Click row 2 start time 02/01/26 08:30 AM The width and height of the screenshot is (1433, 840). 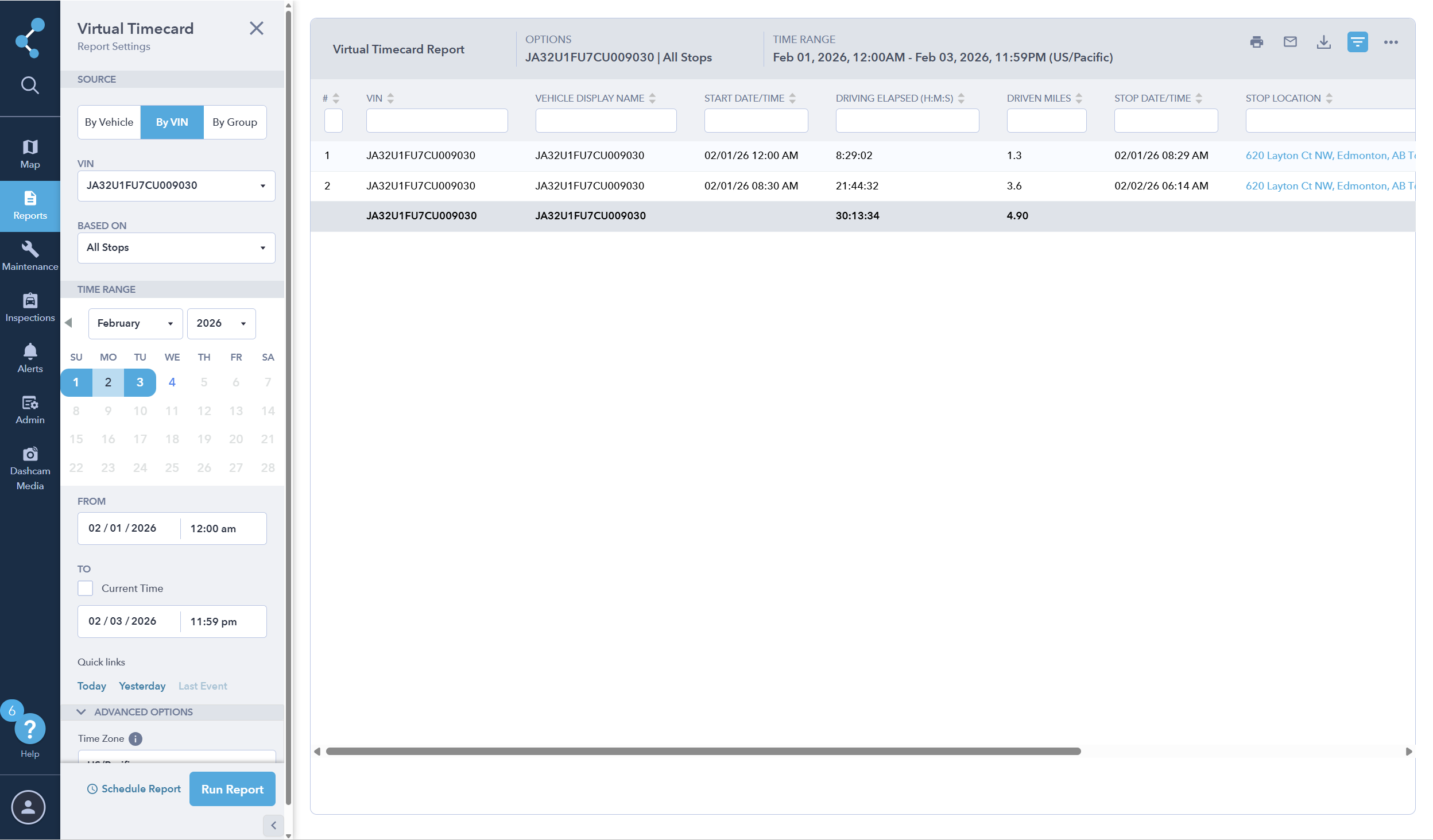(x=751, y=186)
